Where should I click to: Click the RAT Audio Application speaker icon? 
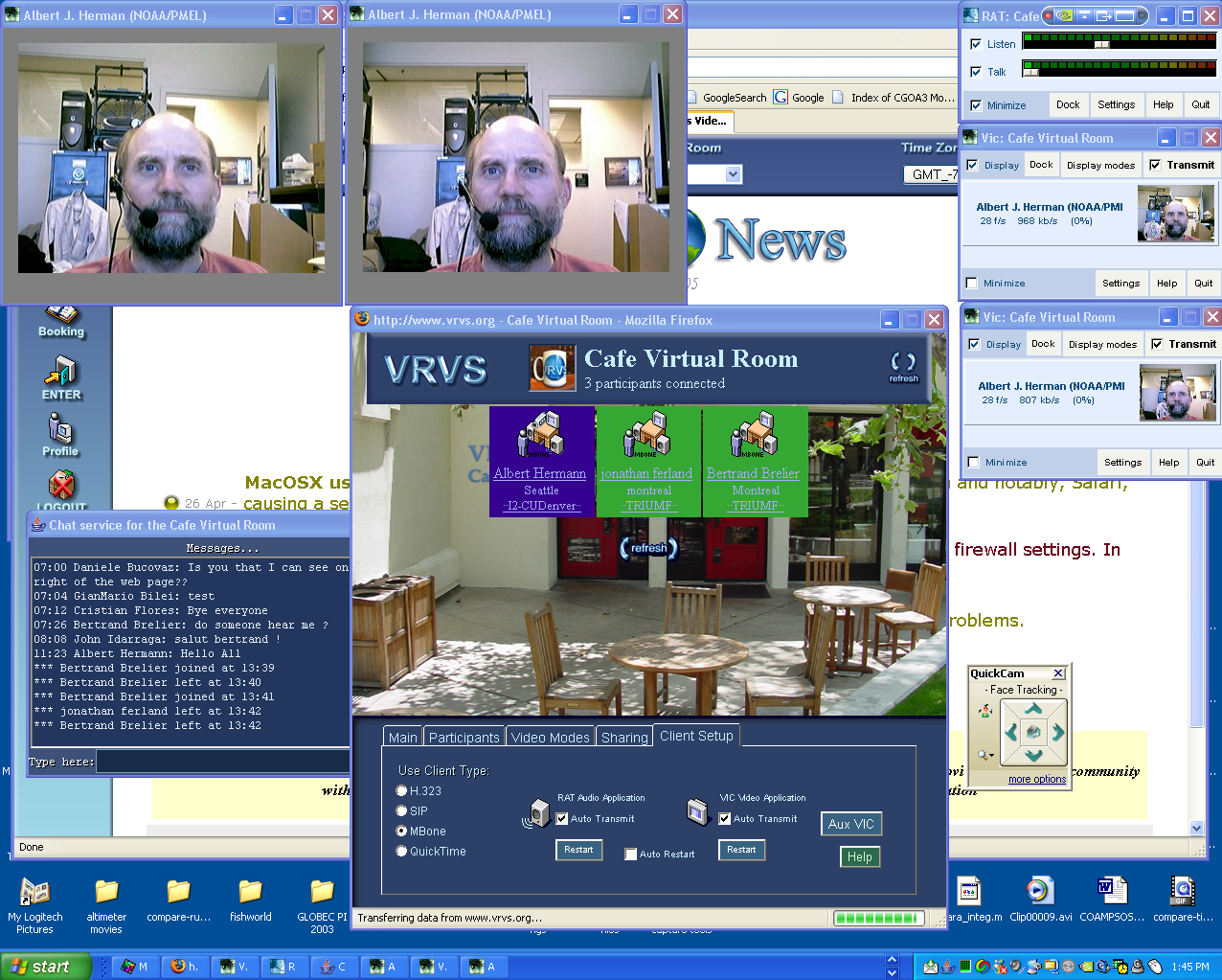(536, 813)
